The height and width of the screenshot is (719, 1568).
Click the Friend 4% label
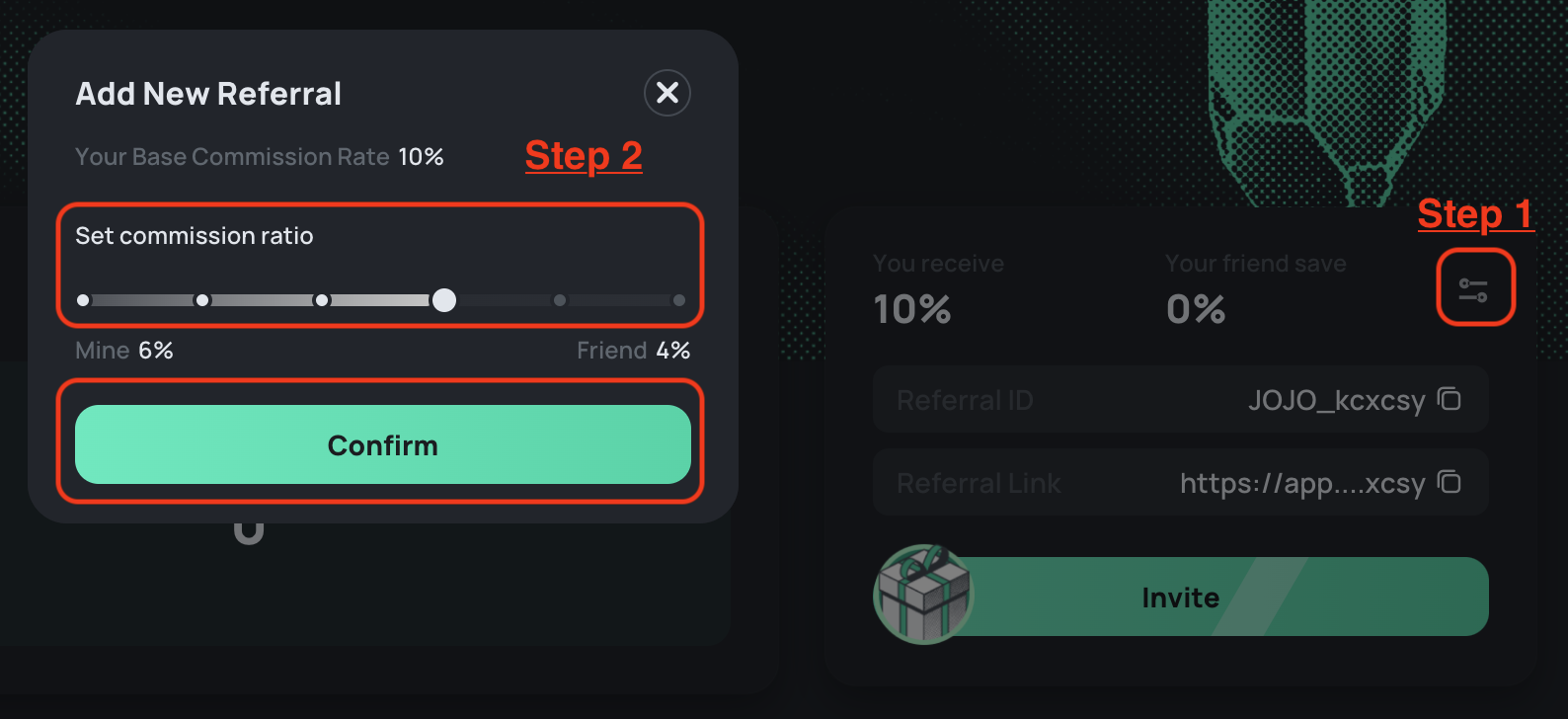tap(633, 351)
